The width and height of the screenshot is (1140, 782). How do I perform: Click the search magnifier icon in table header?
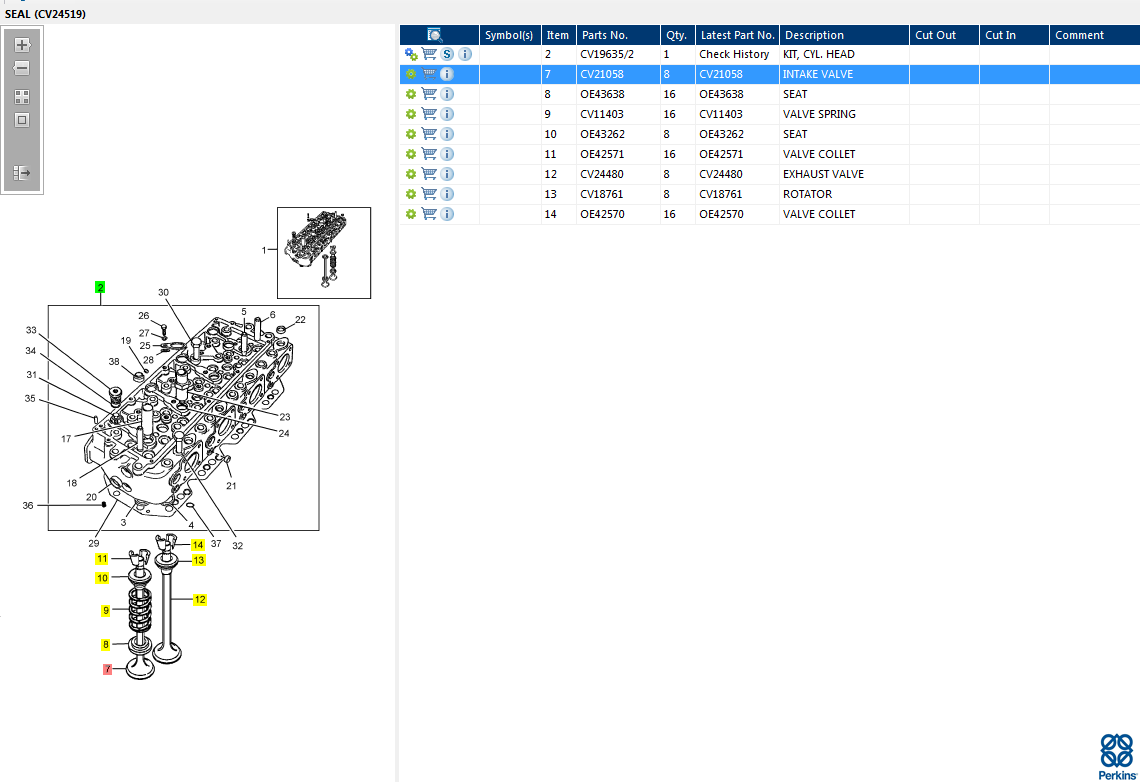click(x=435, y=35)
